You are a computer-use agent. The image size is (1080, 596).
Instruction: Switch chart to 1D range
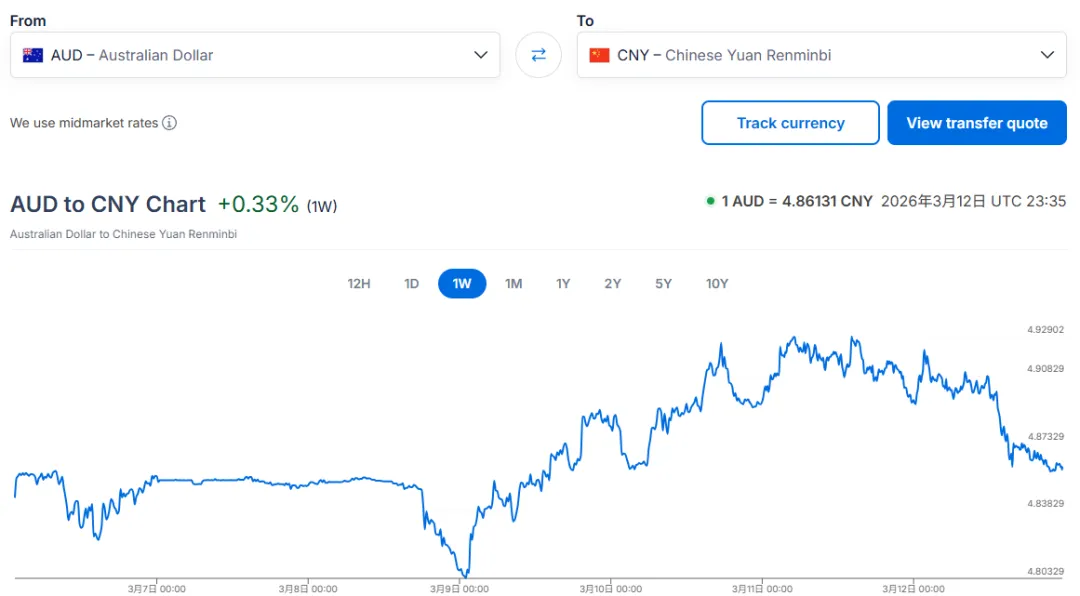(411, 284)
